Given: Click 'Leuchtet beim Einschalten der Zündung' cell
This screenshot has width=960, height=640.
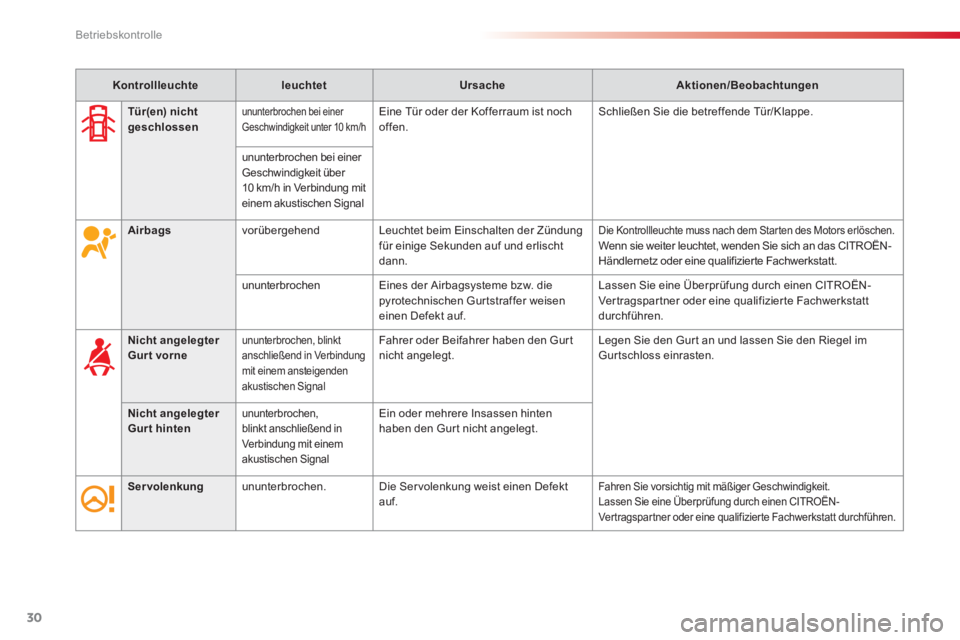Looking at the screenshot, I should click(481, 246).
